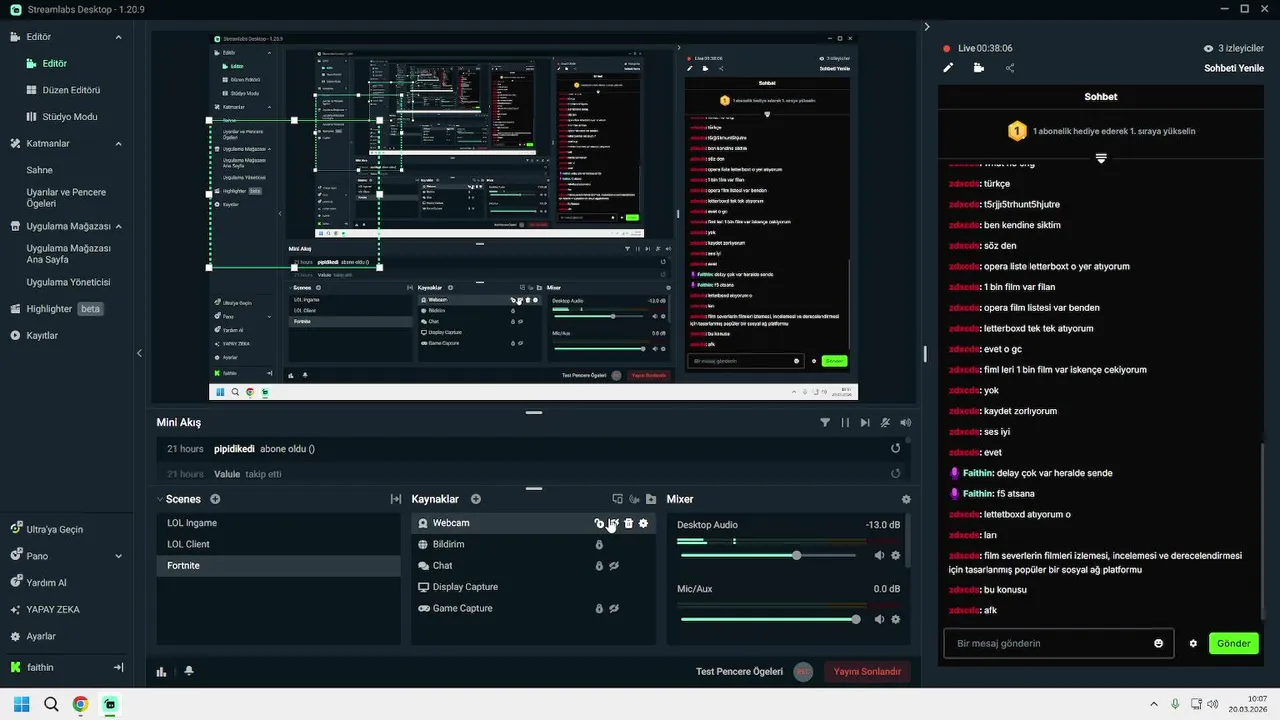
Task: Open notifications bell in footer
Action: (x=189, y=672)
